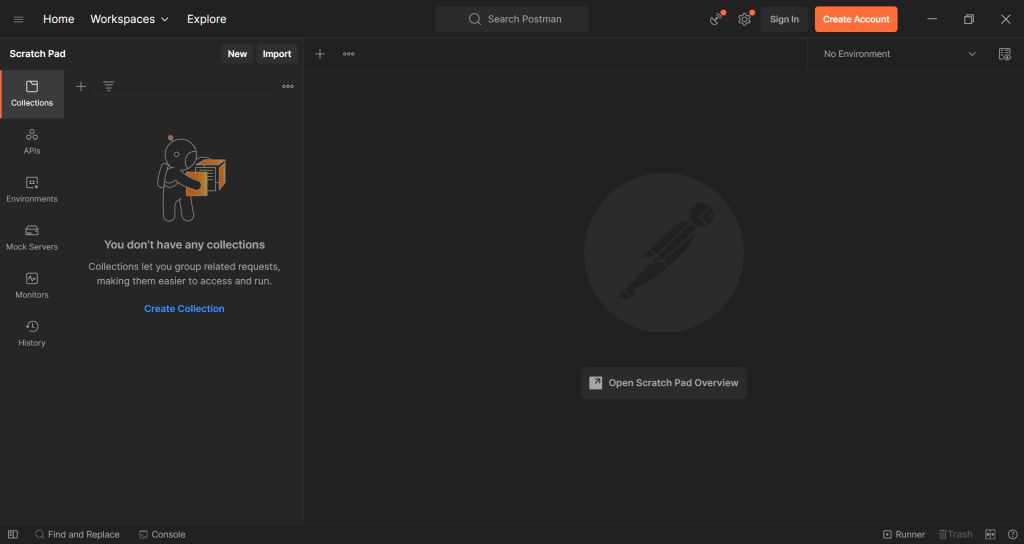Open the Runner
1024x544 pixels.
904,534
